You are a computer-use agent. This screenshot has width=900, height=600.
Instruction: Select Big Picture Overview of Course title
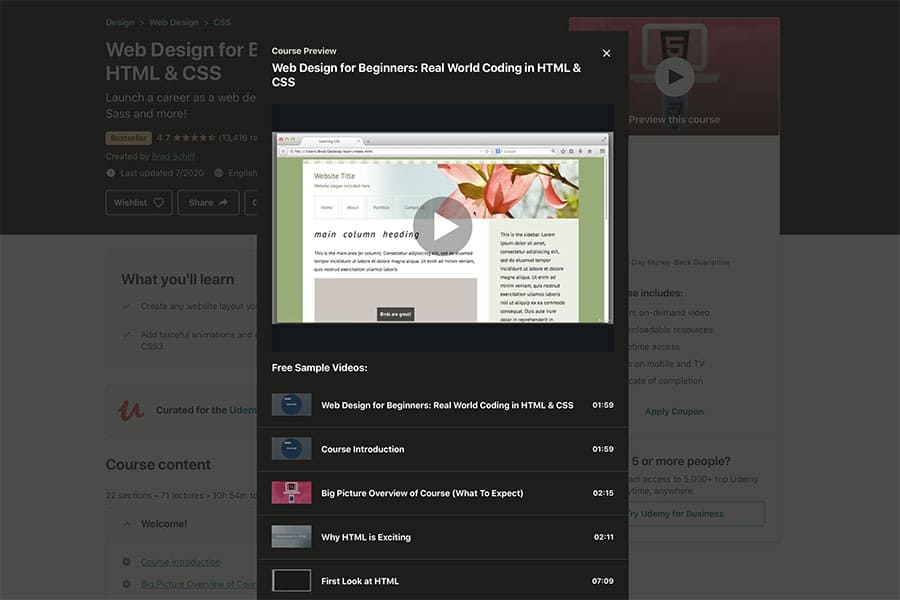pos(422,493)
